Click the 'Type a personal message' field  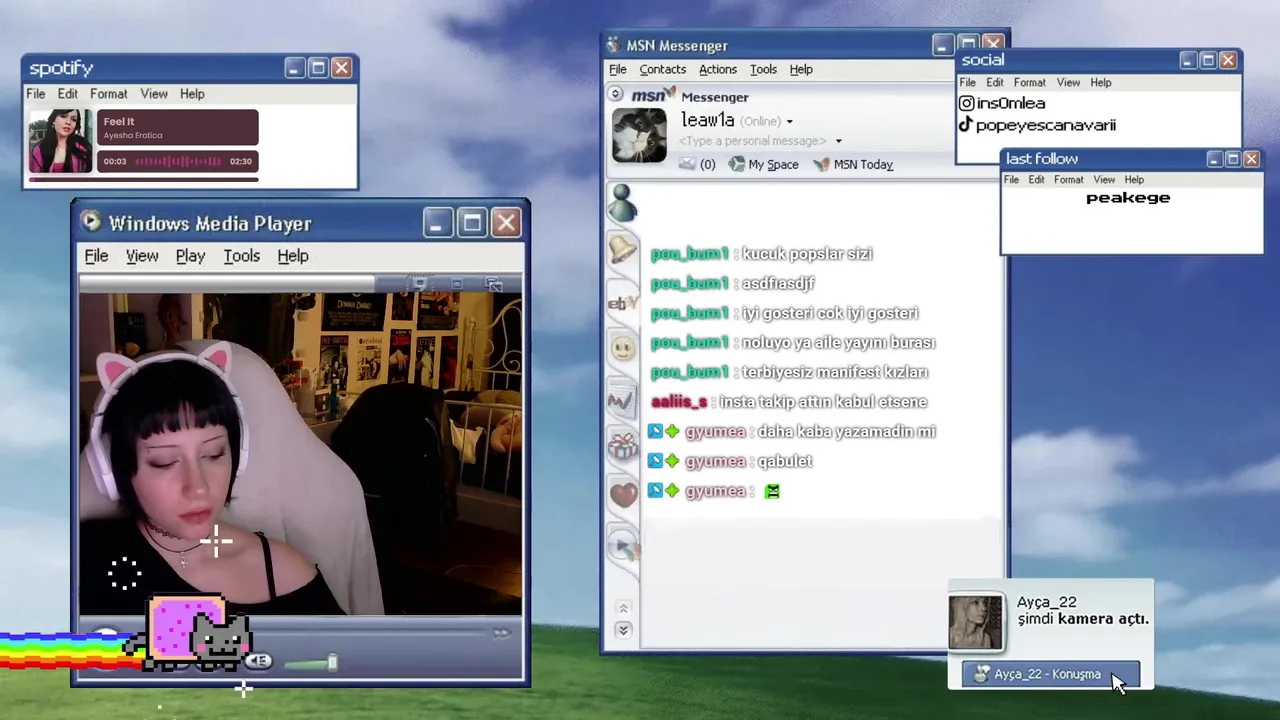tap(753, 141)
